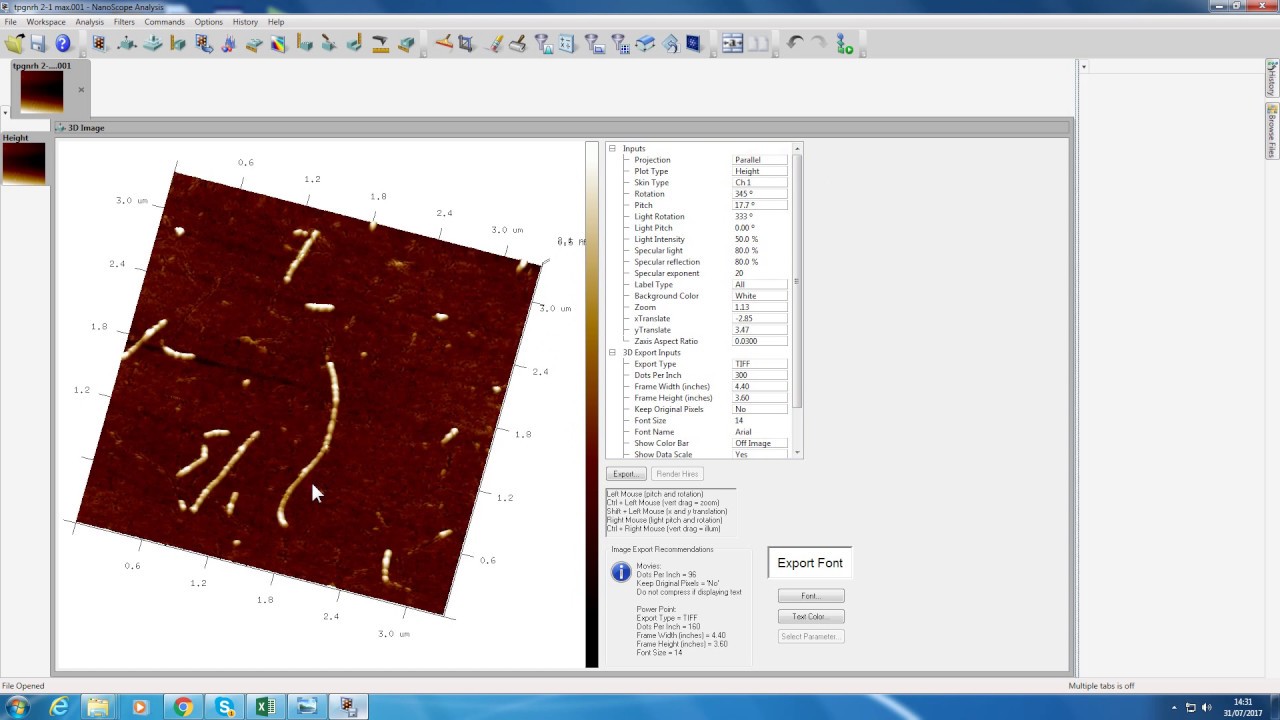Open the image math calculator icon
Screen dimensions: 1280x720
click(567, 43)
